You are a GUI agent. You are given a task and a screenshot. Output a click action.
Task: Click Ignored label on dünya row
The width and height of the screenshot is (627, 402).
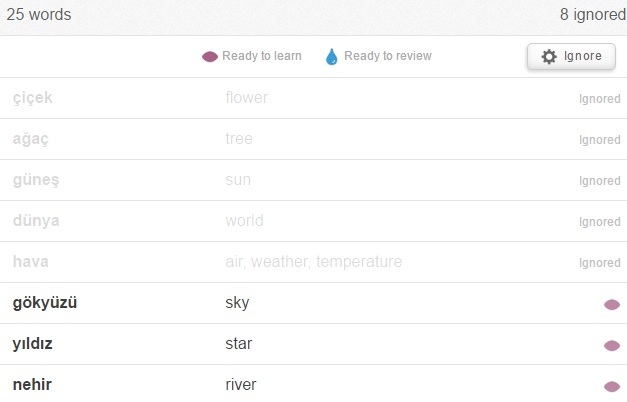coord(600,222)
